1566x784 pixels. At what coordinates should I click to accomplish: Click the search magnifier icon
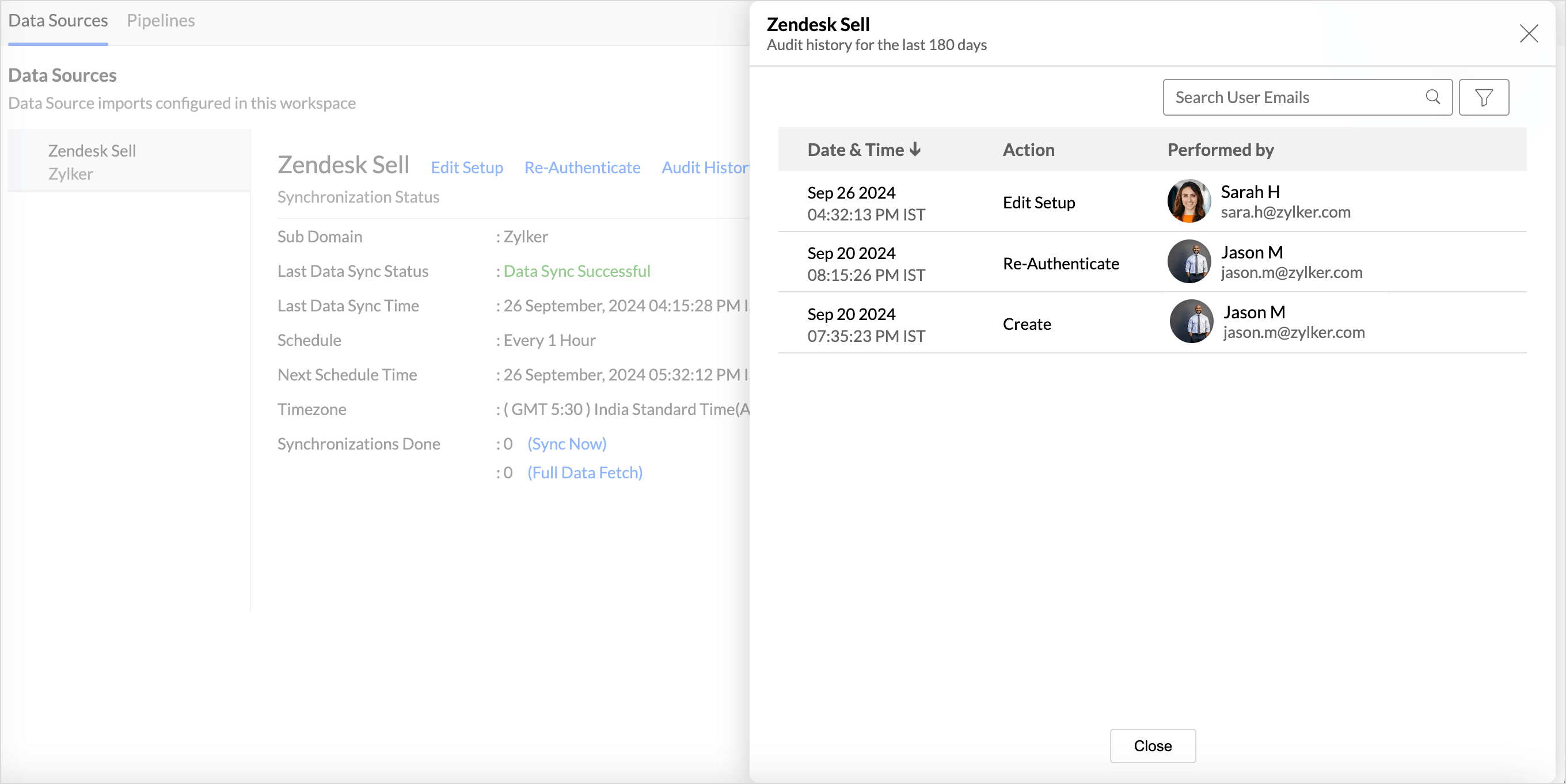coord(1432,97)
